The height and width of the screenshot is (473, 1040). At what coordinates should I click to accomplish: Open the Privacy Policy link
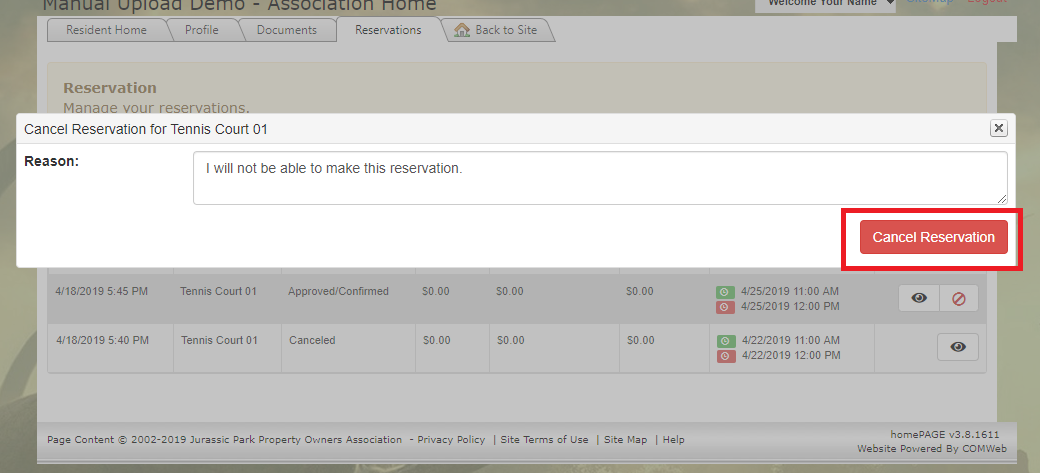(x=451, y=439)
